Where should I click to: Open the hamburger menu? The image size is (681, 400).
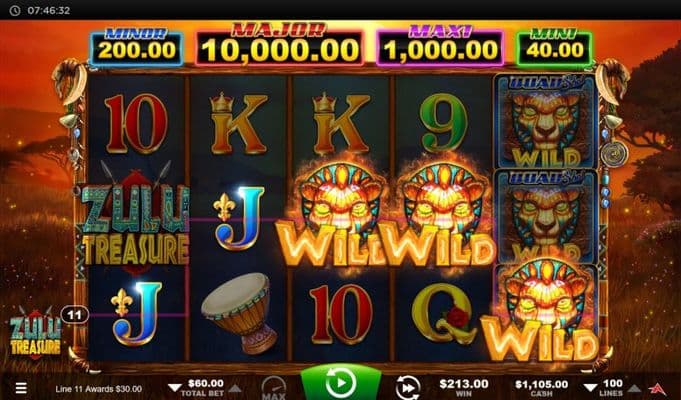tap(21, 387)
